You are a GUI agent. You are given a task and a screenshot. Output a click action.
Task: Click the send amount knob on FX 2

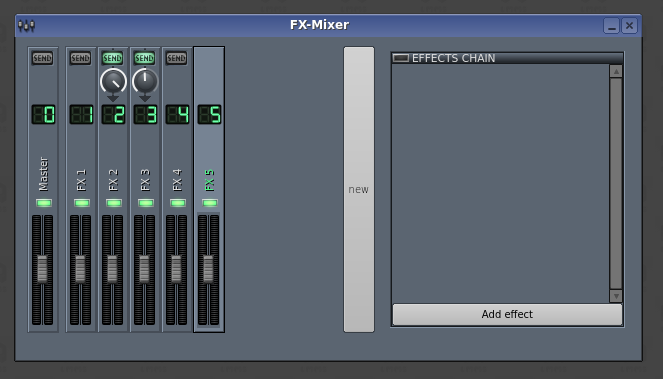point(113,82)
